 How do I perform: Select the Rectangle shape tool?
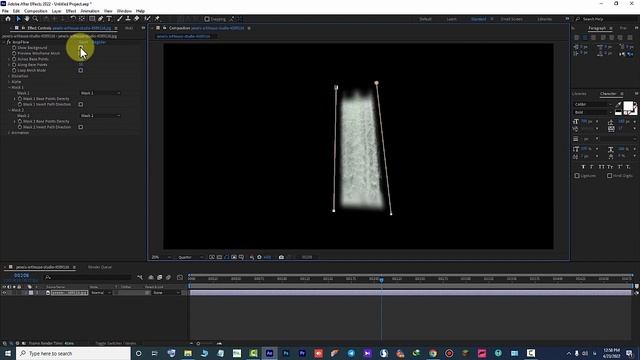tap(92, 19)
